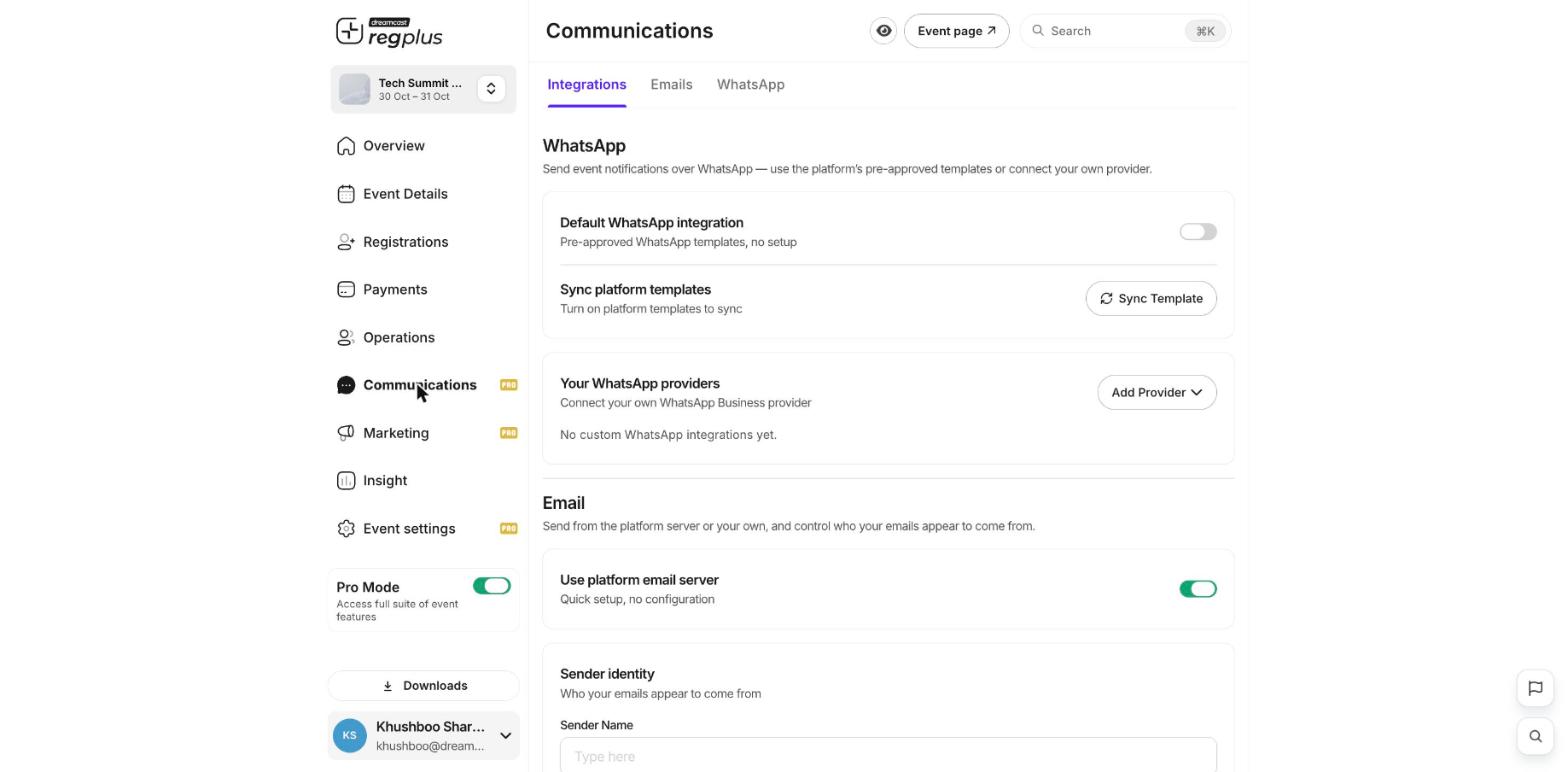This screenshot has height=772, width=1568.
Task: Expand the Add Provider dropdown
Action: tap(1157, 393)
